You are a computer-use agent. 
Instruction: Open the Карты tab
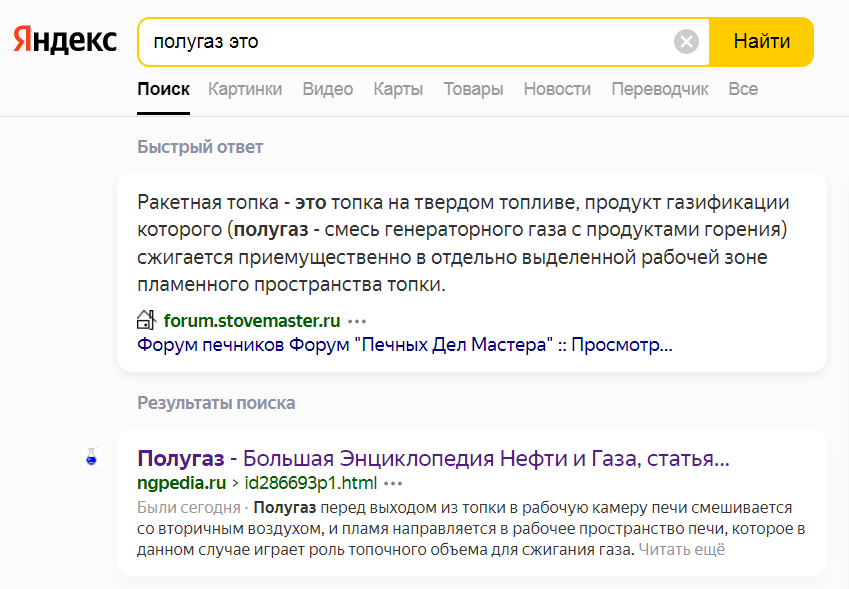[398, 89]
